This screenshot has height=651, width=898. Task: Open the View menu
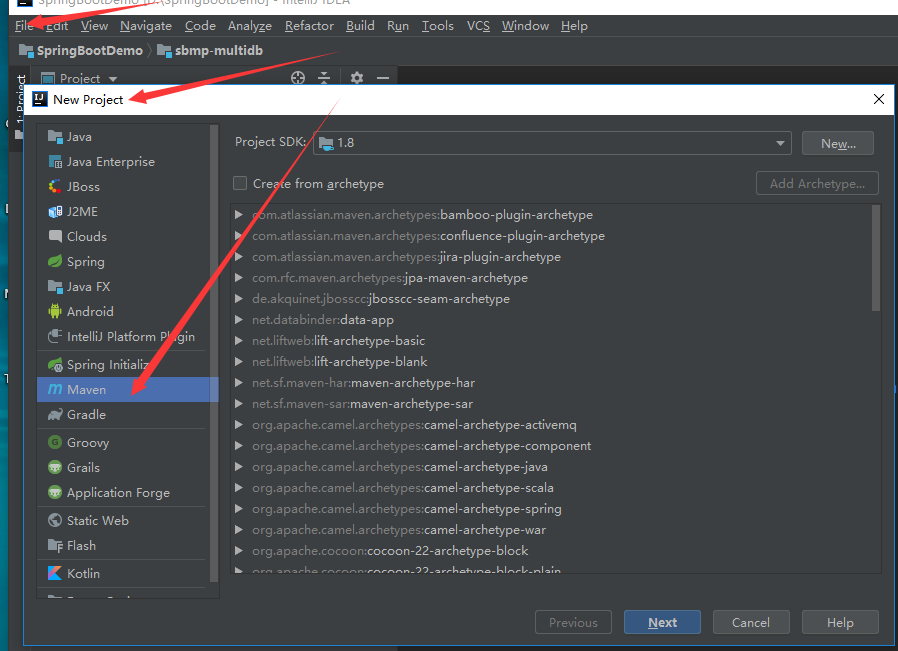pos(94,26)
